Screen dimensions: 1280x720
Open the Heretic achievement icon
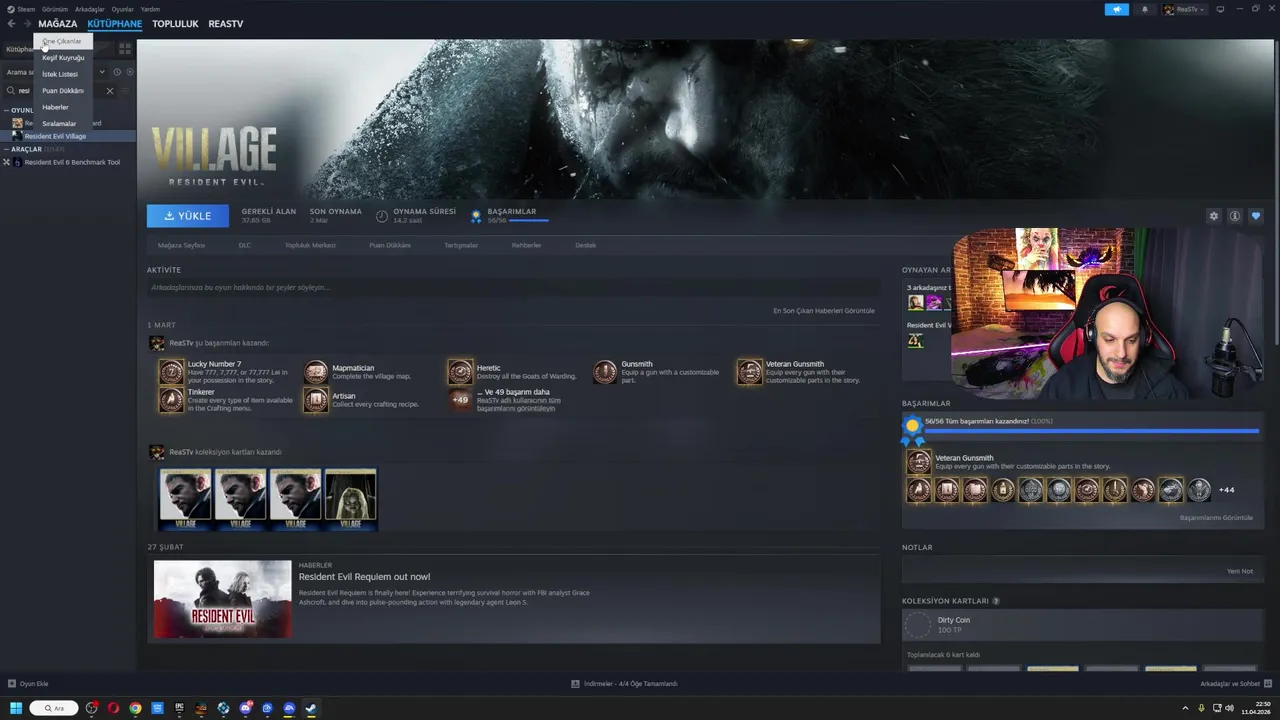pos(460,372)
